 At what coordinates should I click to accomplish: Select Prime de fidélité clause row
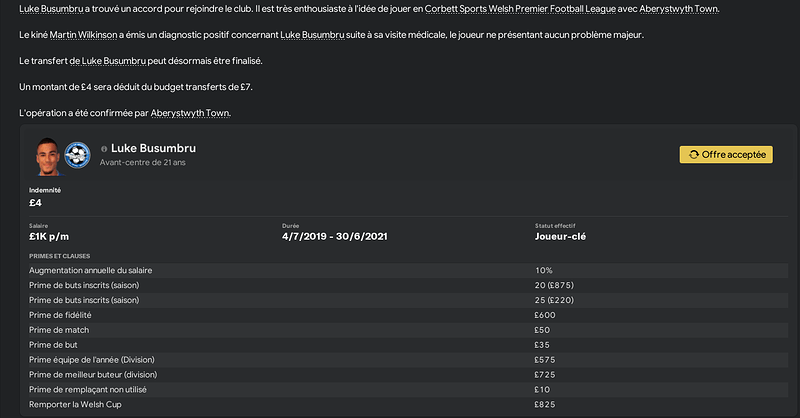[408, 315]
